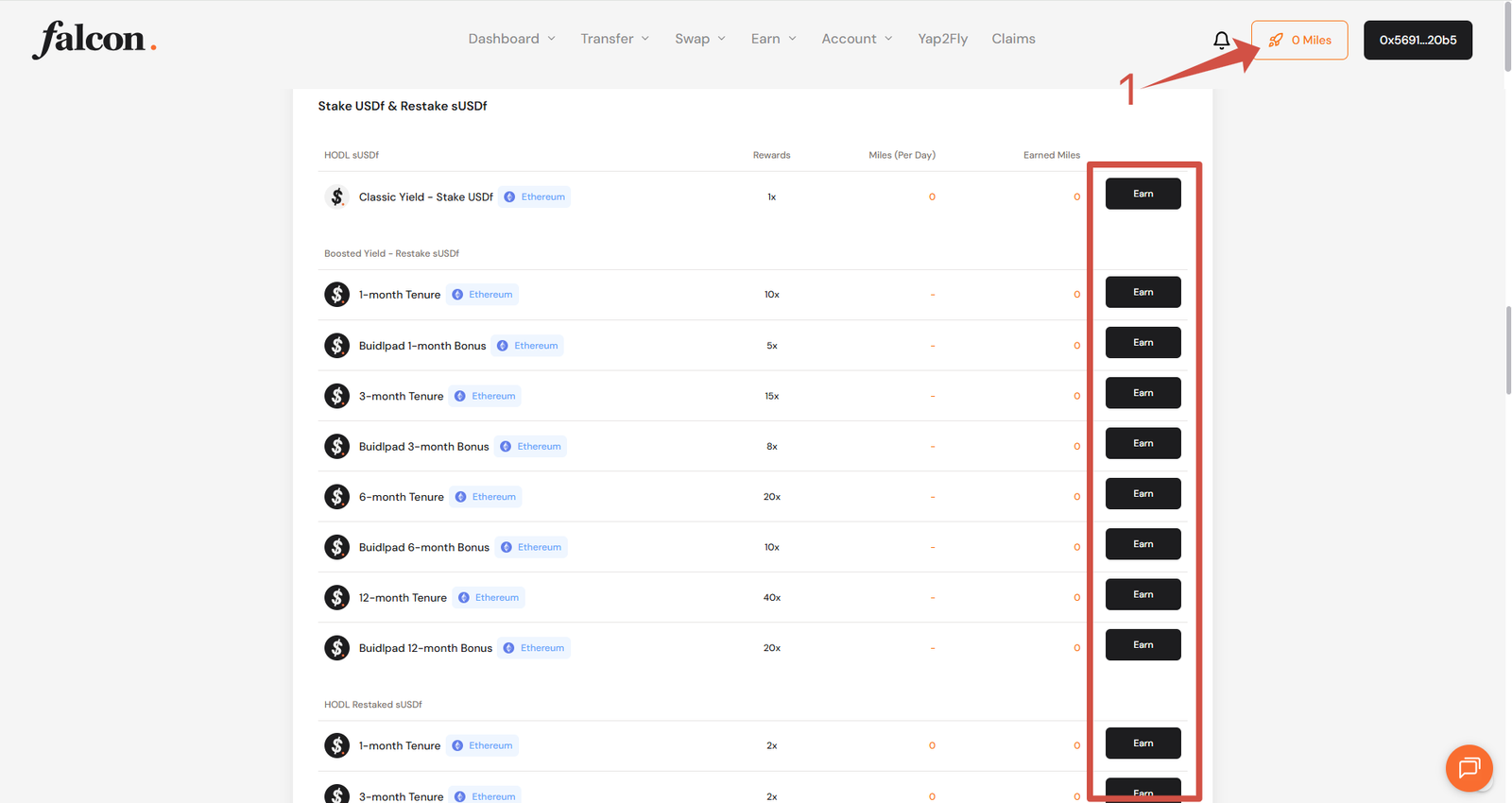Click the Classic Yield dollar token icon

[336, 196]
